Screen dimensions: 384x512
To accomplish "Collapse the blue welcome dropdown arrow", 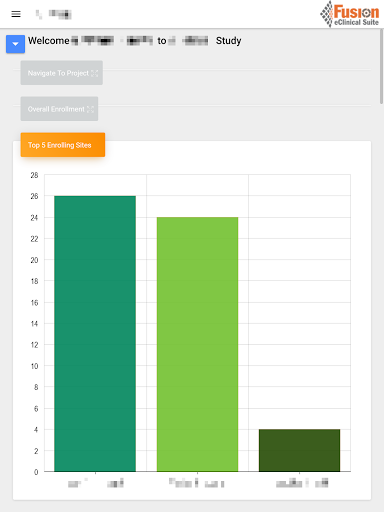I will 15,44.
